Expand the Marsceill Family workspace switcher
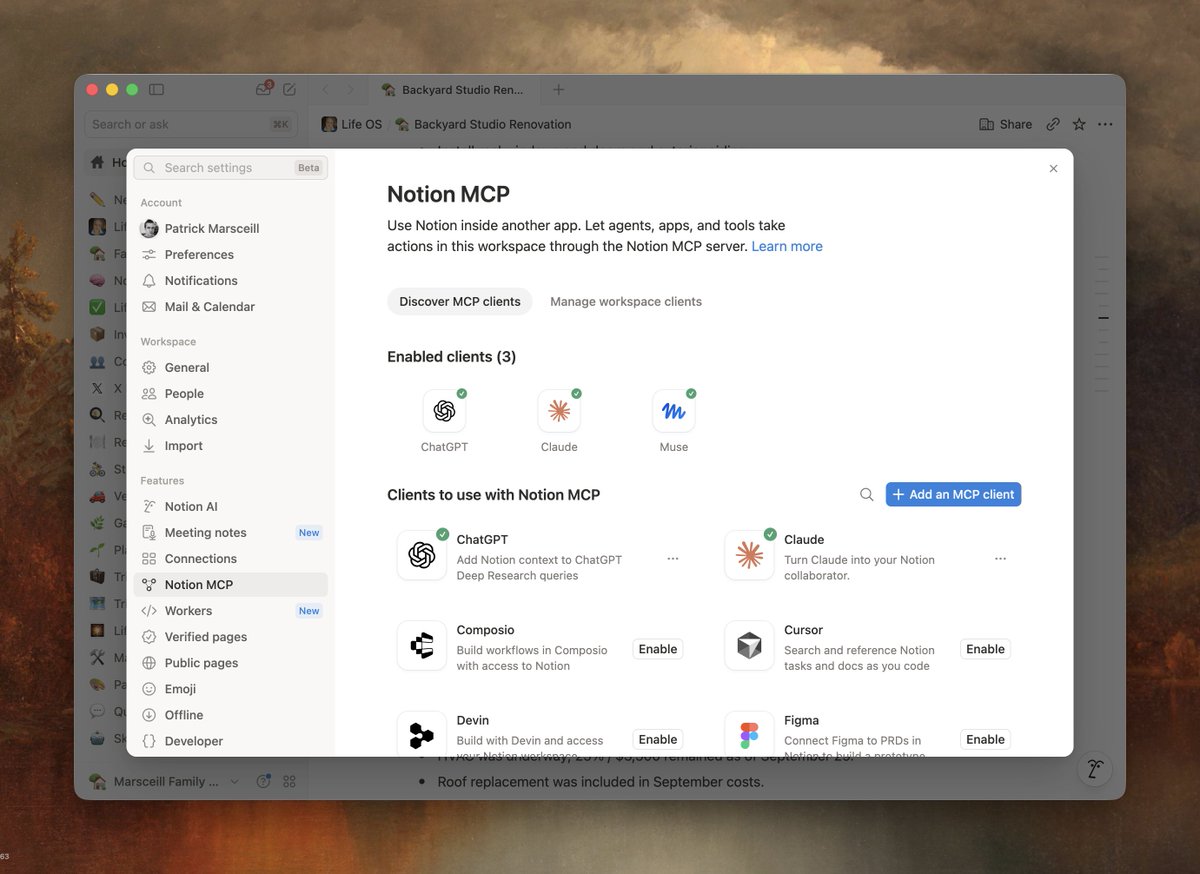1200x874 pixels. (x=165, y=781)
